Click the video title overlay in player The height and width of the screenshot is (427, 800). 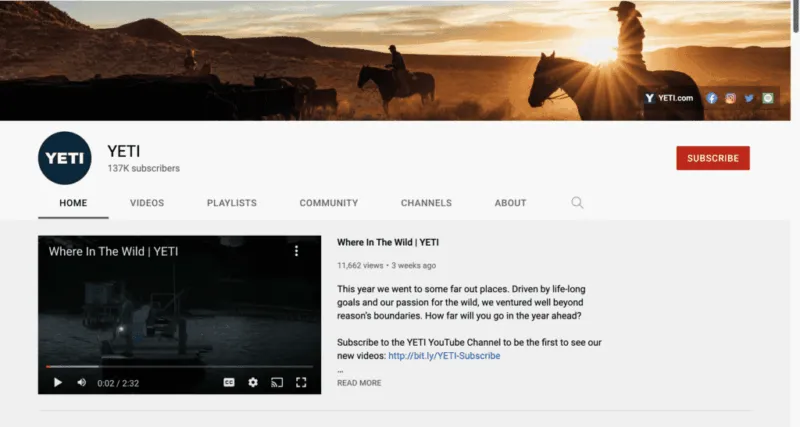pyautogui.click(x=113, y=252)
